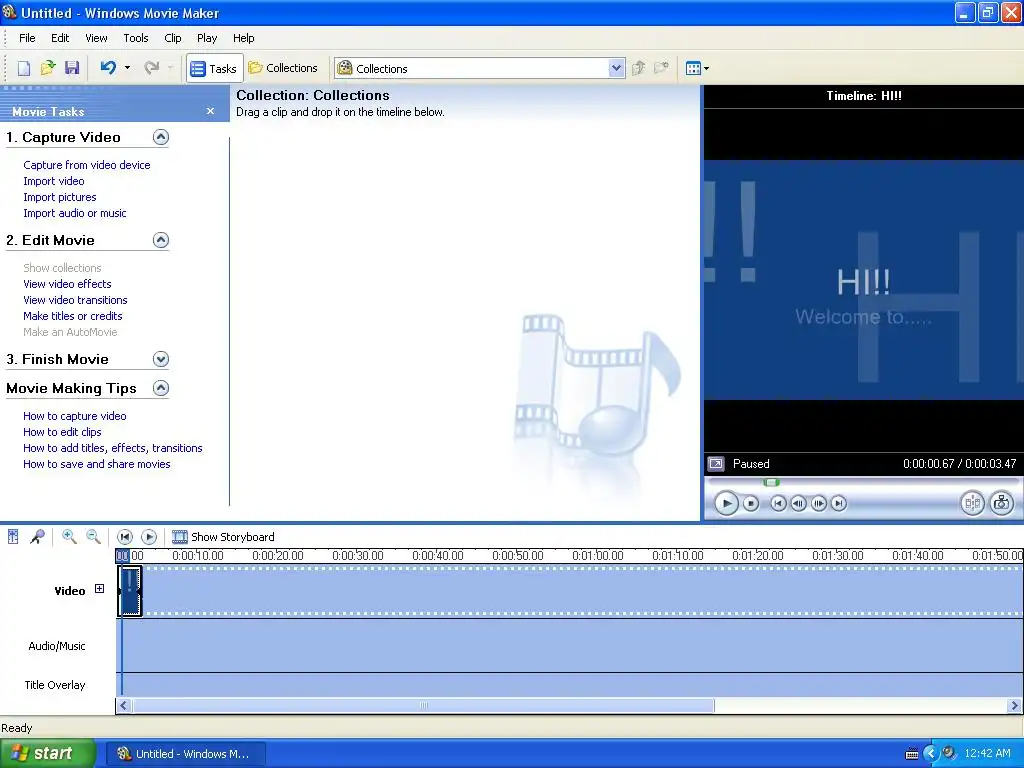Open How to save and share movies
The image size is (1024, 768).
[97, 464]
